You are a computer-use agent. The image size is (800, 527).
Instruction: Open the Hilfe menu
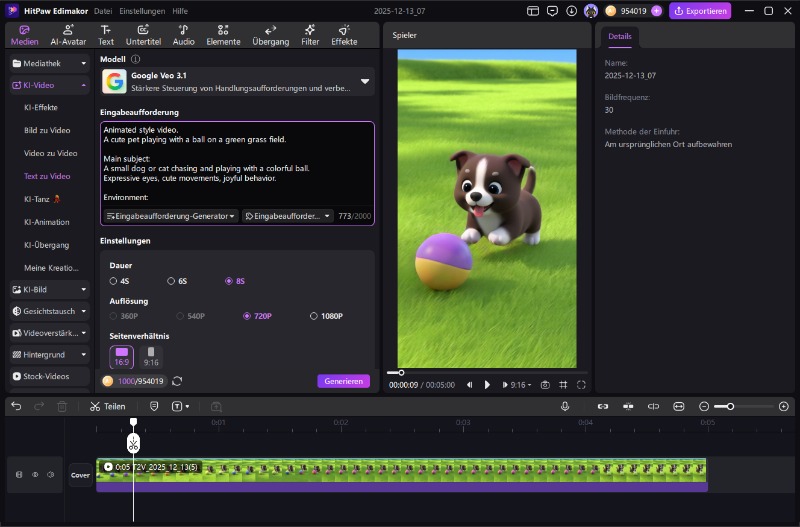(x=180, y=11)
